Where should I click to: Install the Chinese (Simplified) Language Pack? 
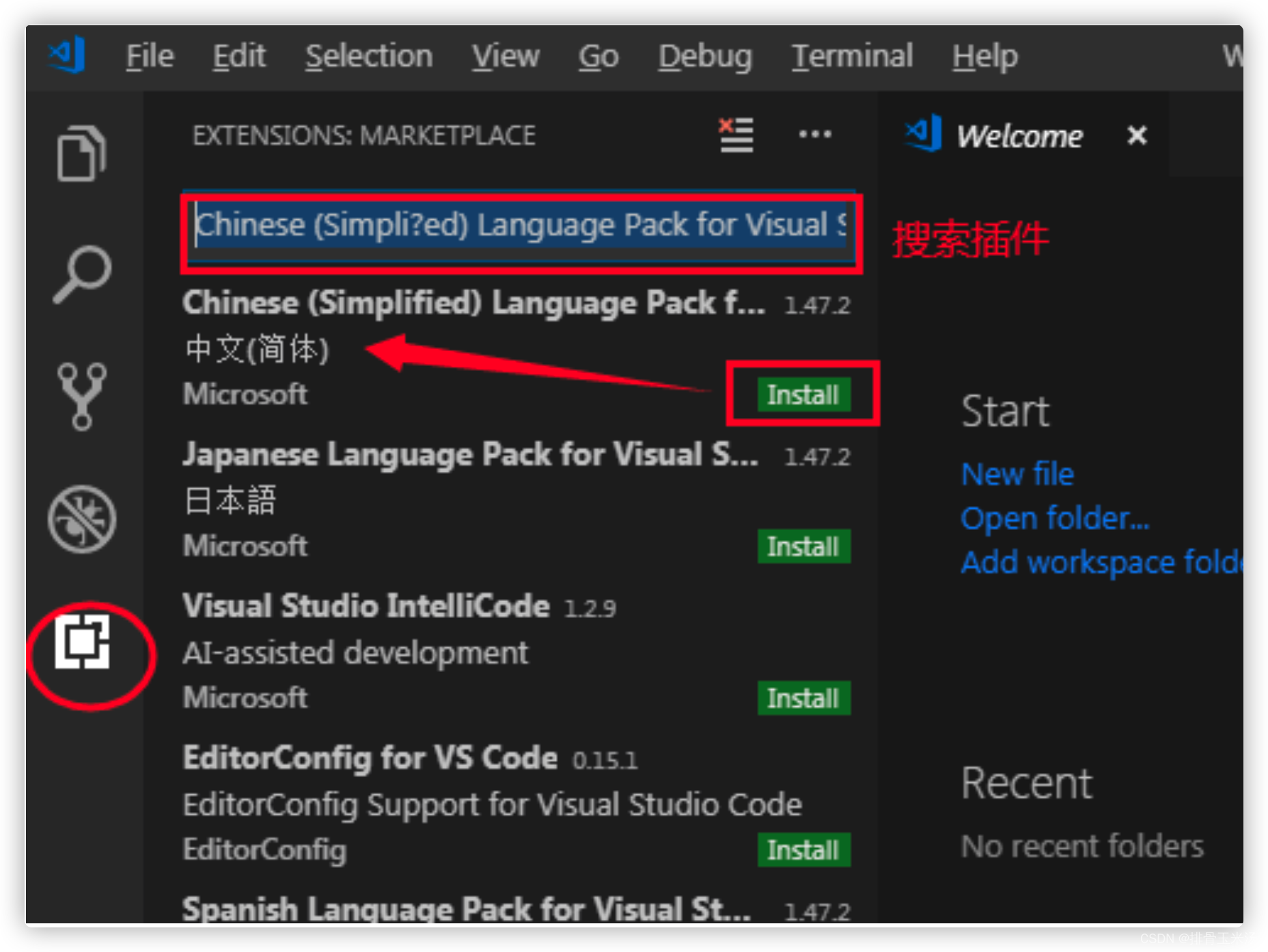(803, 395)
